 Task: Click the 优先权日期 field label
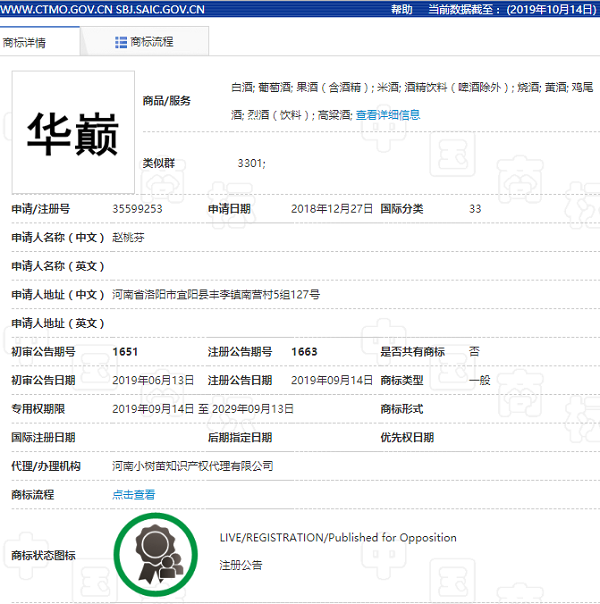[x=407, y=437]
